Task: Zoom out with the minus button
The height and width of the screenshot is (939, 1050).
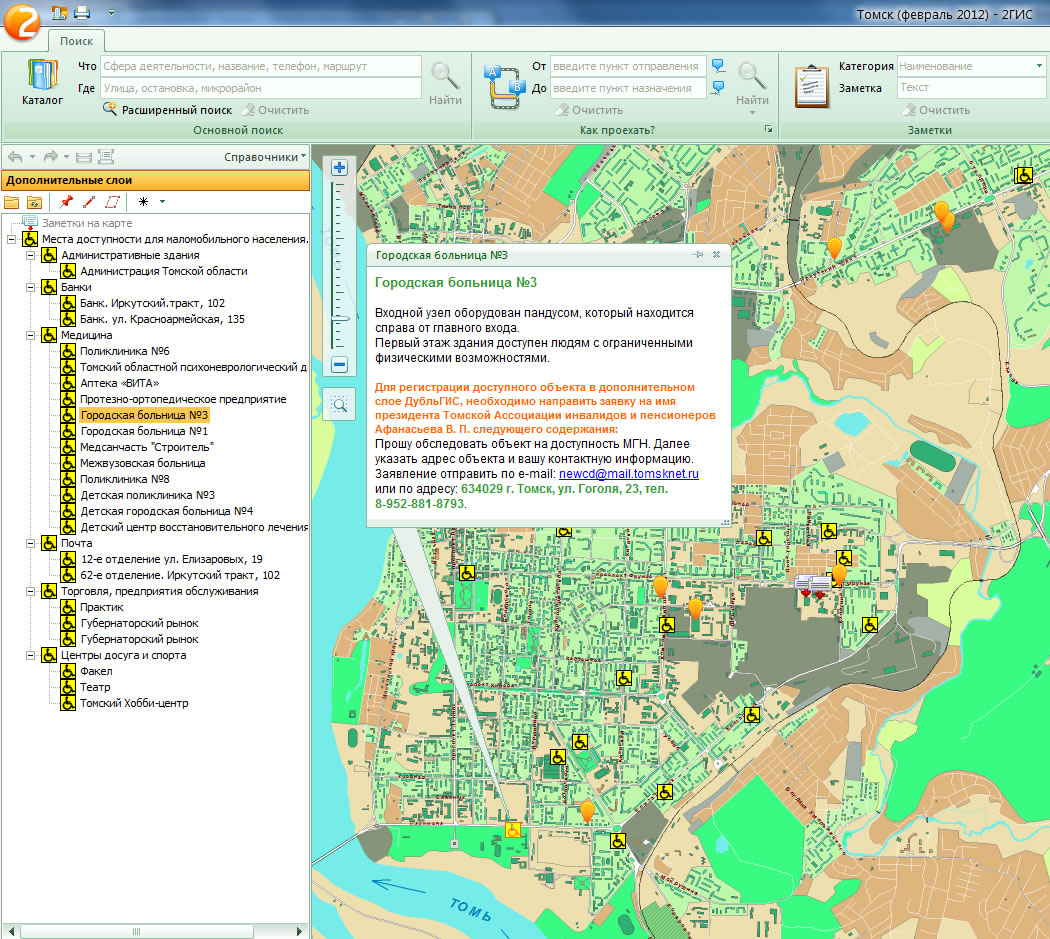Action: point(340,365)
